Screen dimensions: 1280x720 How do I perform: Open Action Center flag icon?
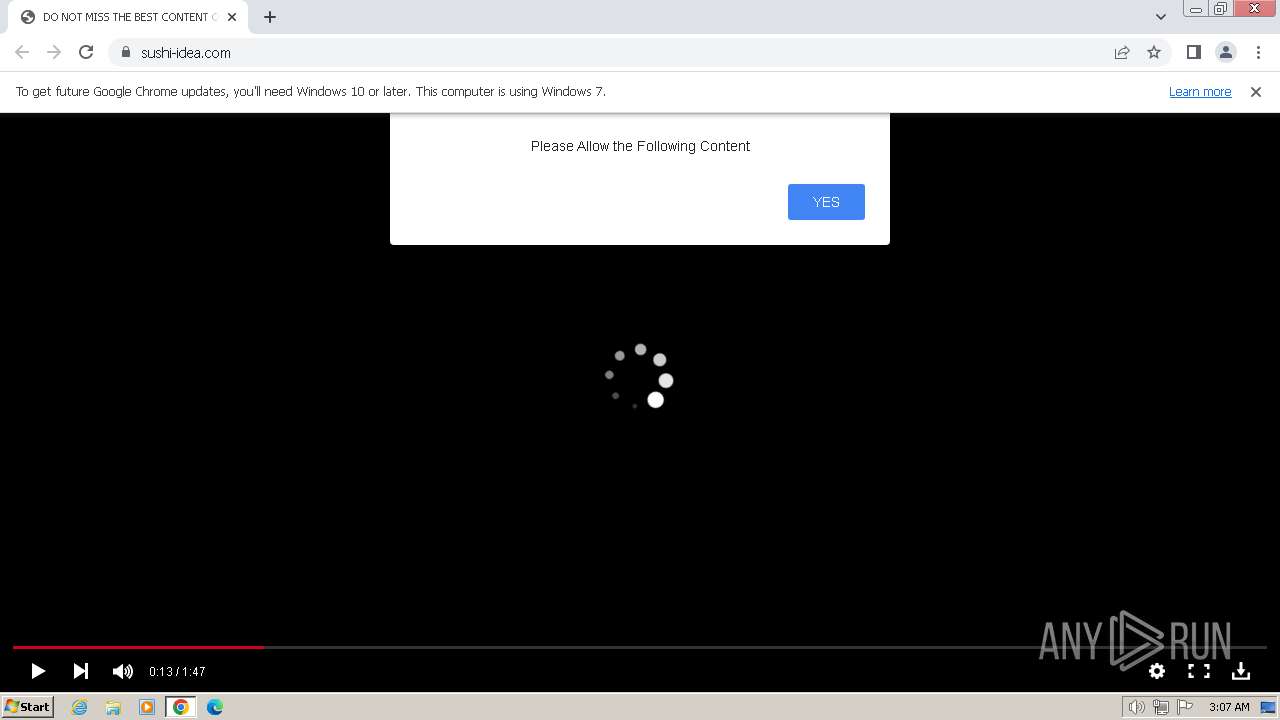pos(1185,707)
